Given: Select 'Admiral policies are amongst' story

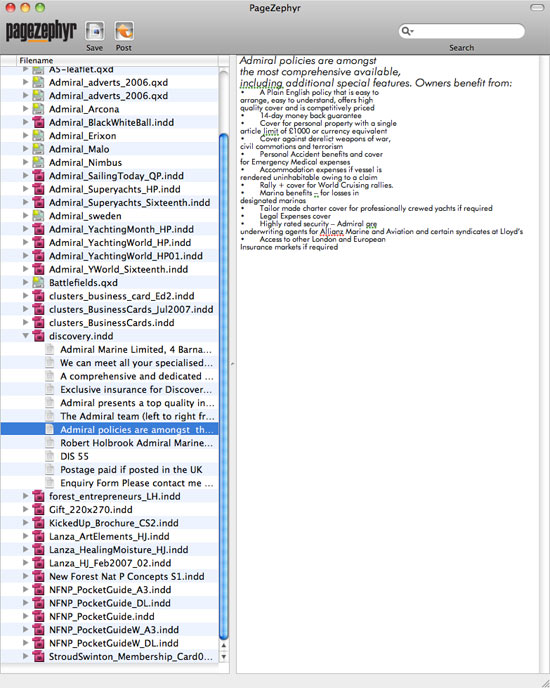Looking at the screenshot, I should tap(109, 430).
